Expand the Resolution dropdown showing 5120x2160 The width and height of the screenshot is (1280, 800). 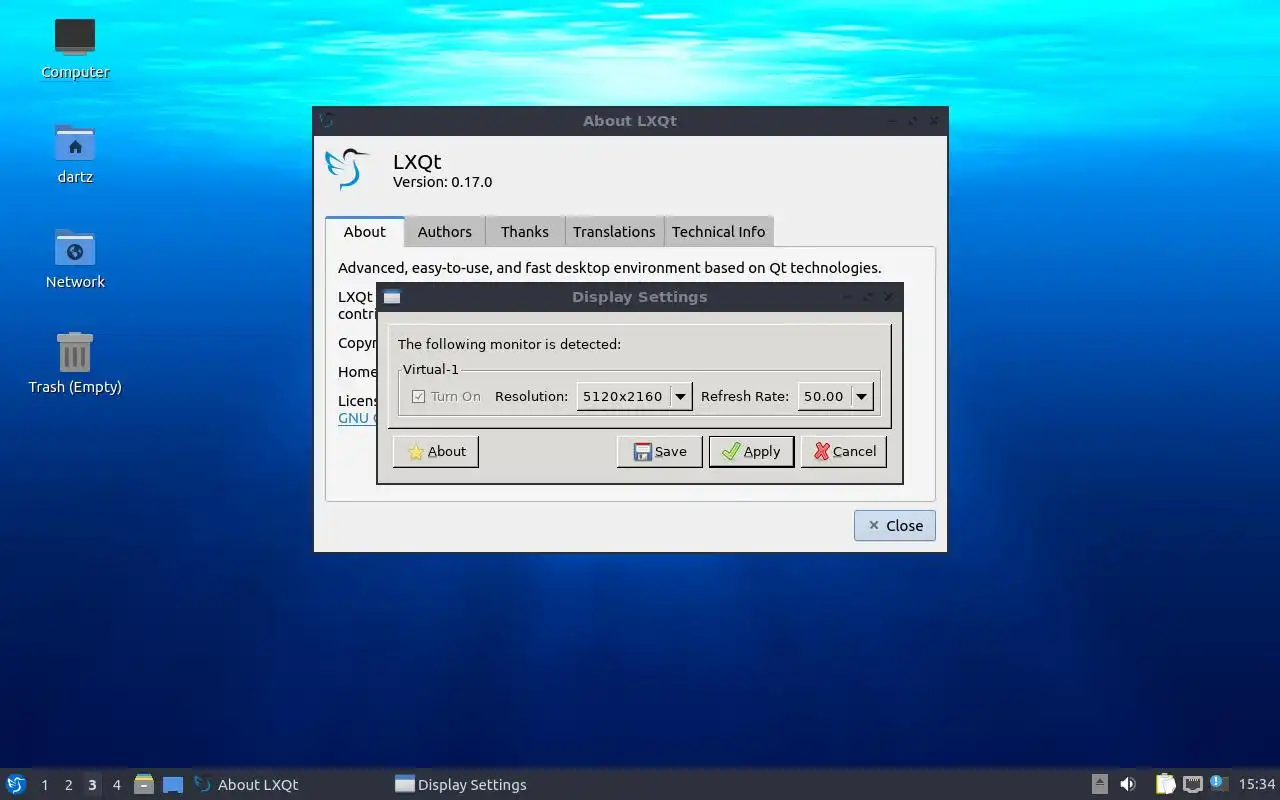[635, 396]
